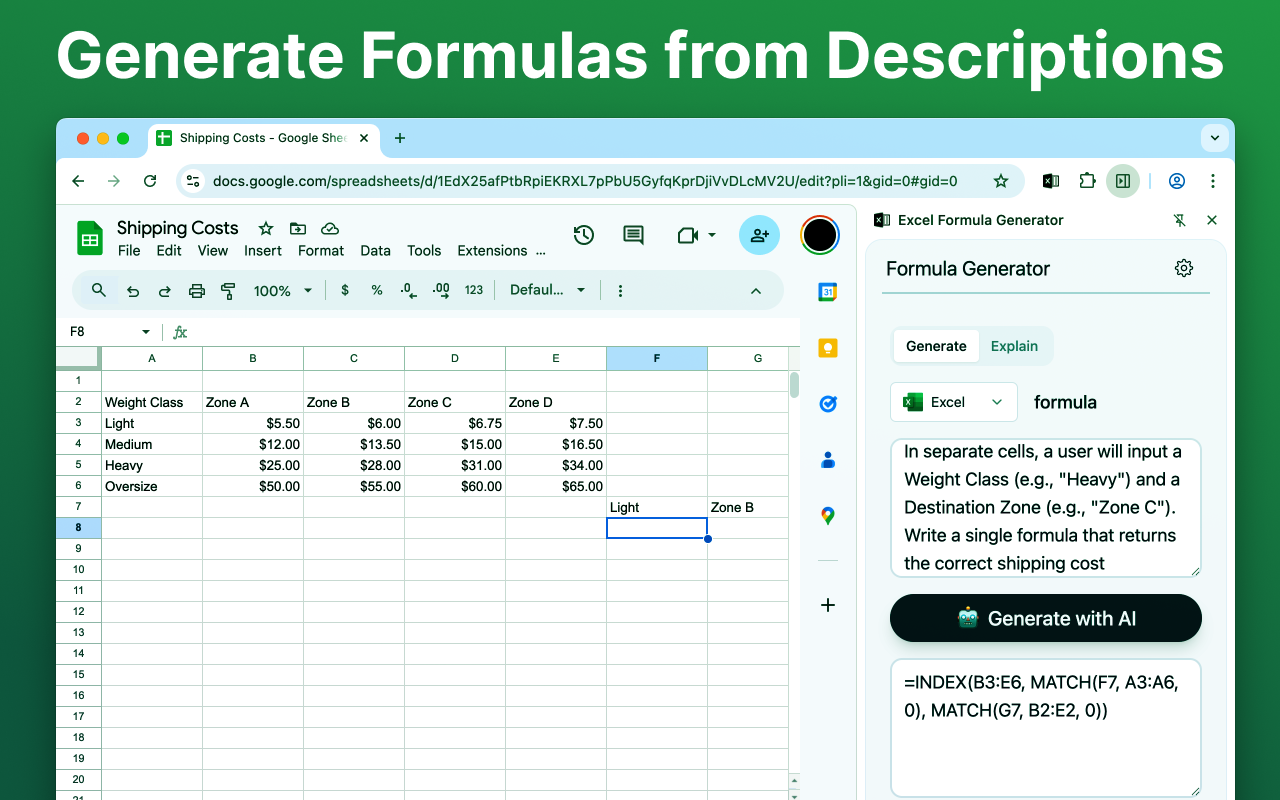Decrease decimal places using toolbar icon
The image size is (1280, 800).
[407, 290]
